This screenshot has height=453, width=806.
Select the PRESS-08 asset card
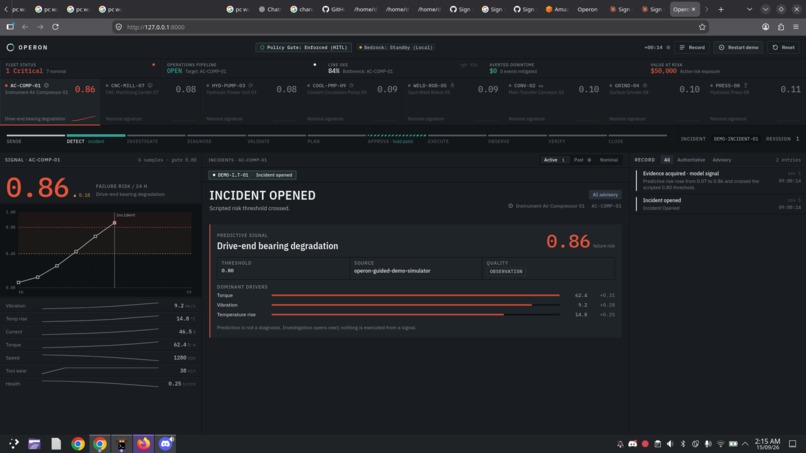tap(755, 102)
